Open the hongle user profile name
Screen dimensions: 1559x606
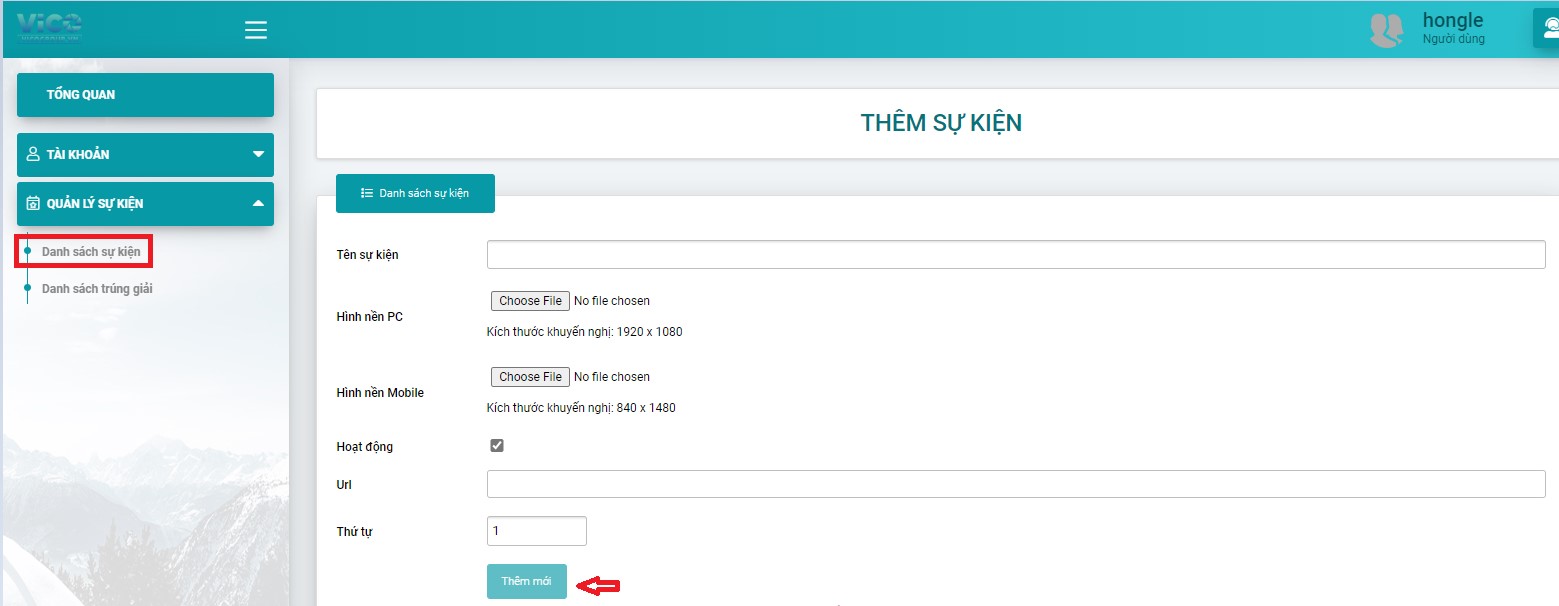(1452, 21)
